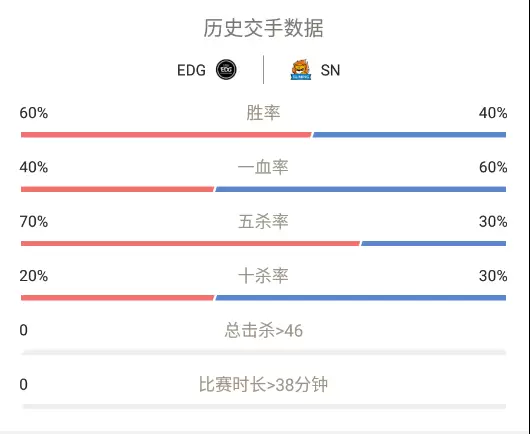The image size is (530, 434).
Task: Click the 历史交手数据 heading
Action: (x=263, y=28)
